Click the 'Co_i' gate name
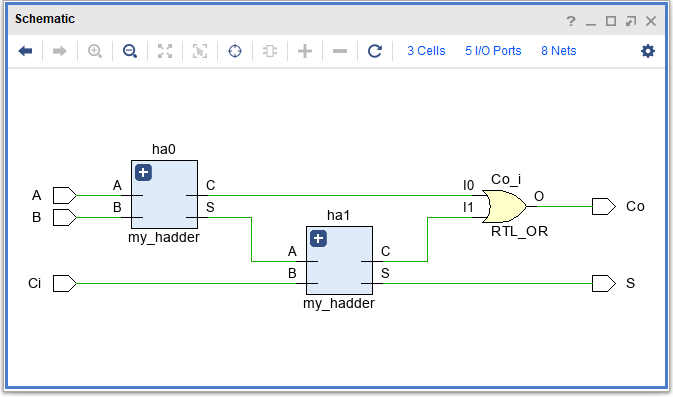This screenshot has height=397, width=673. click(x=506, y=179)
